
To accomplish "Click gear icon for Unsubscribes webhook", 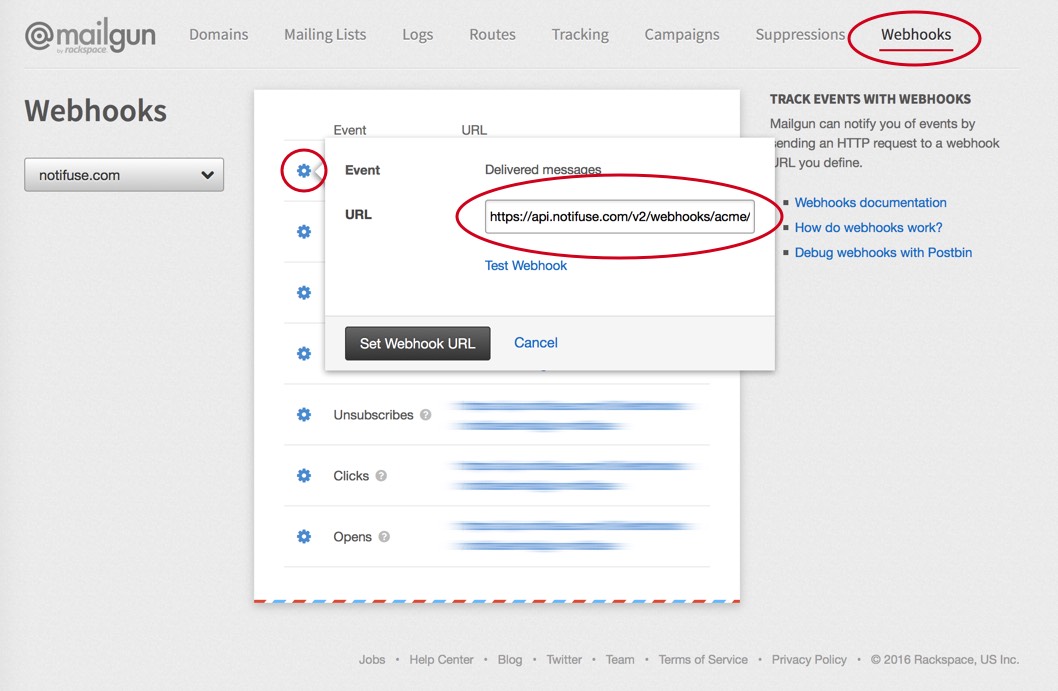I will pos(304,414).
